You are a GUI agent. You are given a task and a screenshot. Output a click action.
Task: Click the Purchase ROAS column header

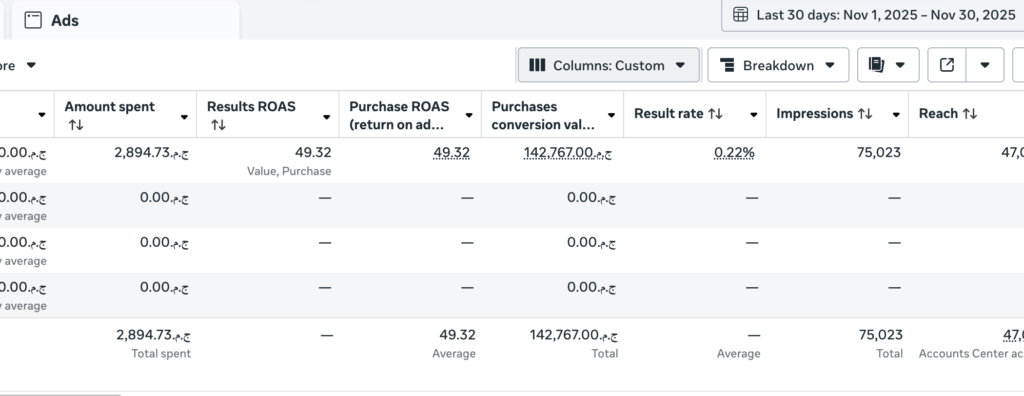[399, 115]
